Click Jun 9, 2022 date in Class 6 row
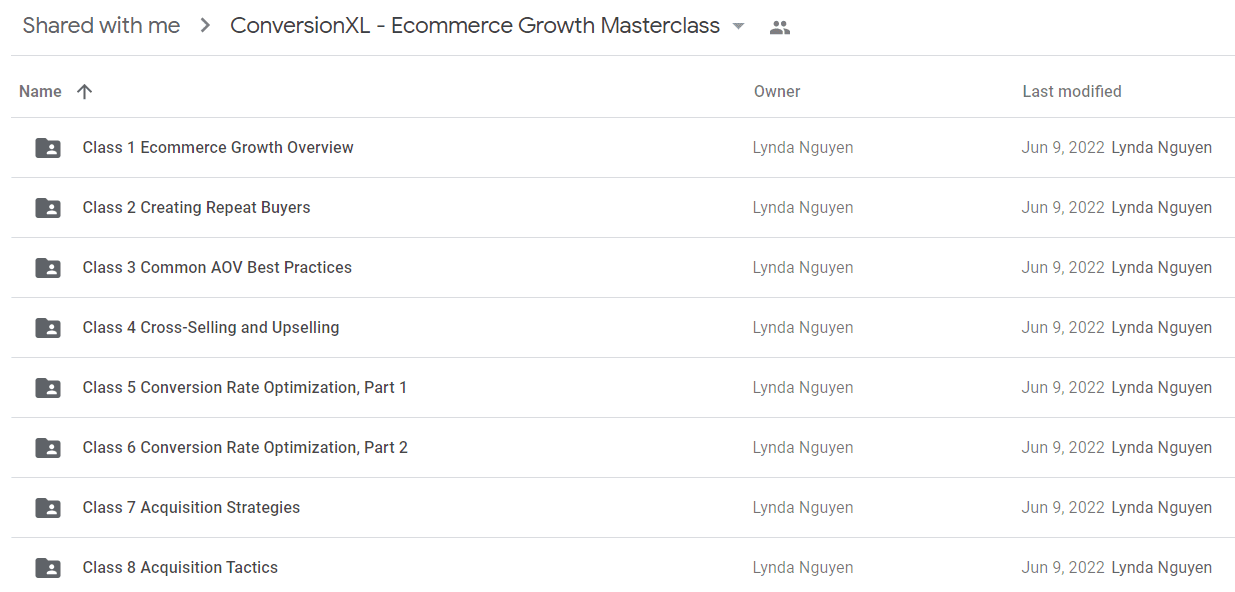Image resolution: width=1235 pixels, height=592 pixels. [x=1063, y=448]
